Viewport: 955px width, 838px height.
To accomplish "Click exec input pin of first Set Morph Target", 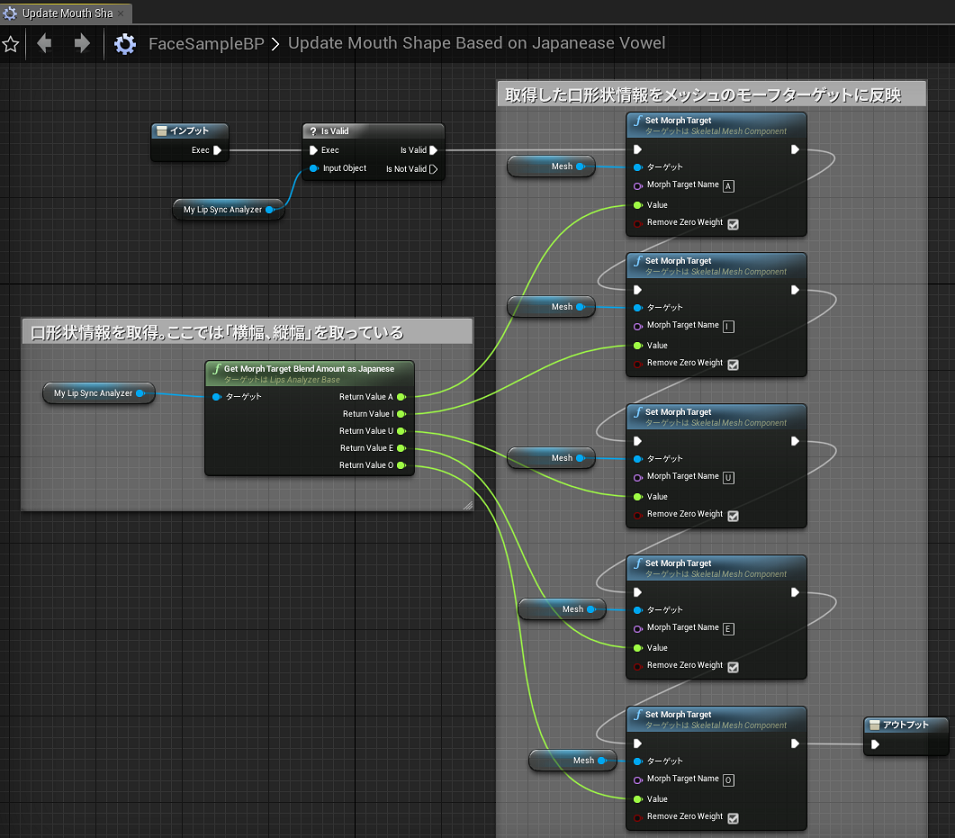I will [637, 149].
